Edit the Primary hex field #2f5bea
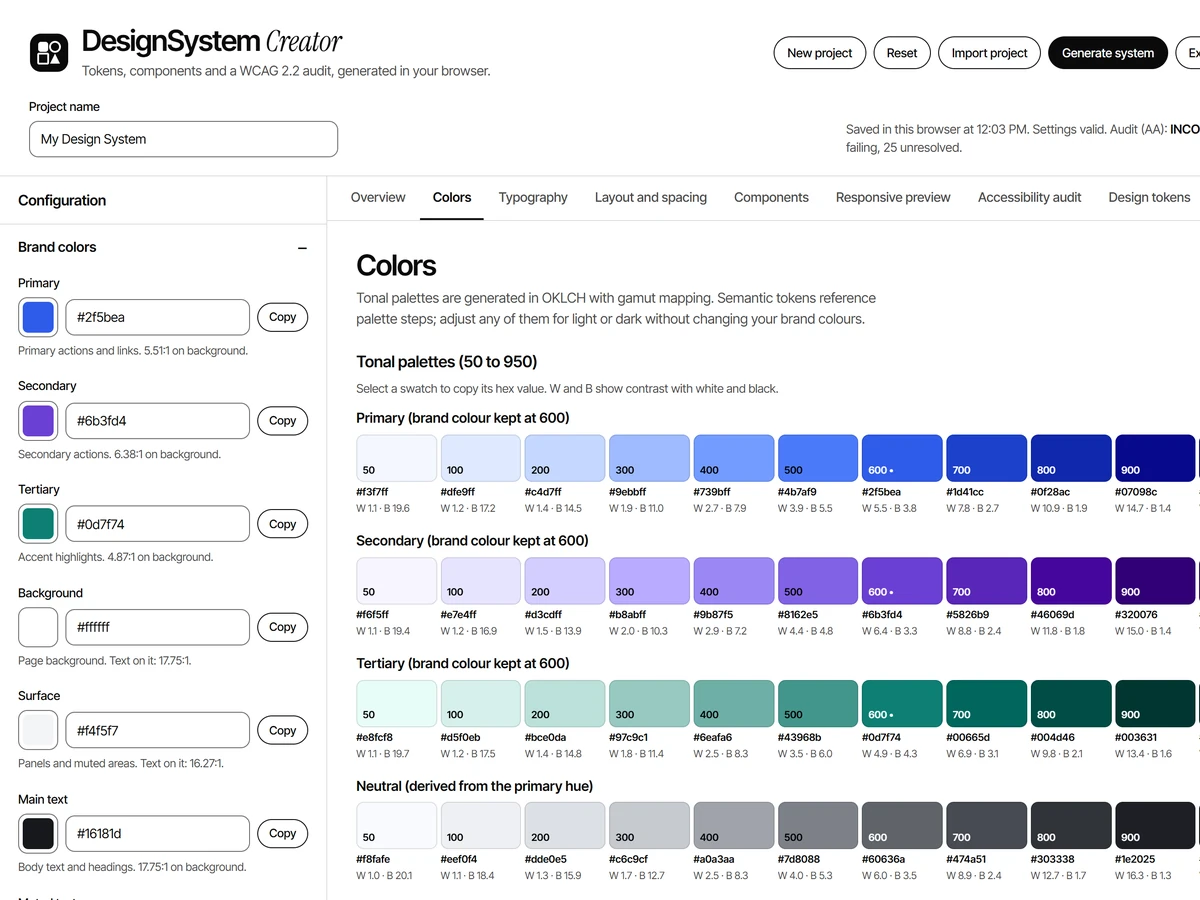Viewport: 1200px width, 900px height. pos(157,317)
